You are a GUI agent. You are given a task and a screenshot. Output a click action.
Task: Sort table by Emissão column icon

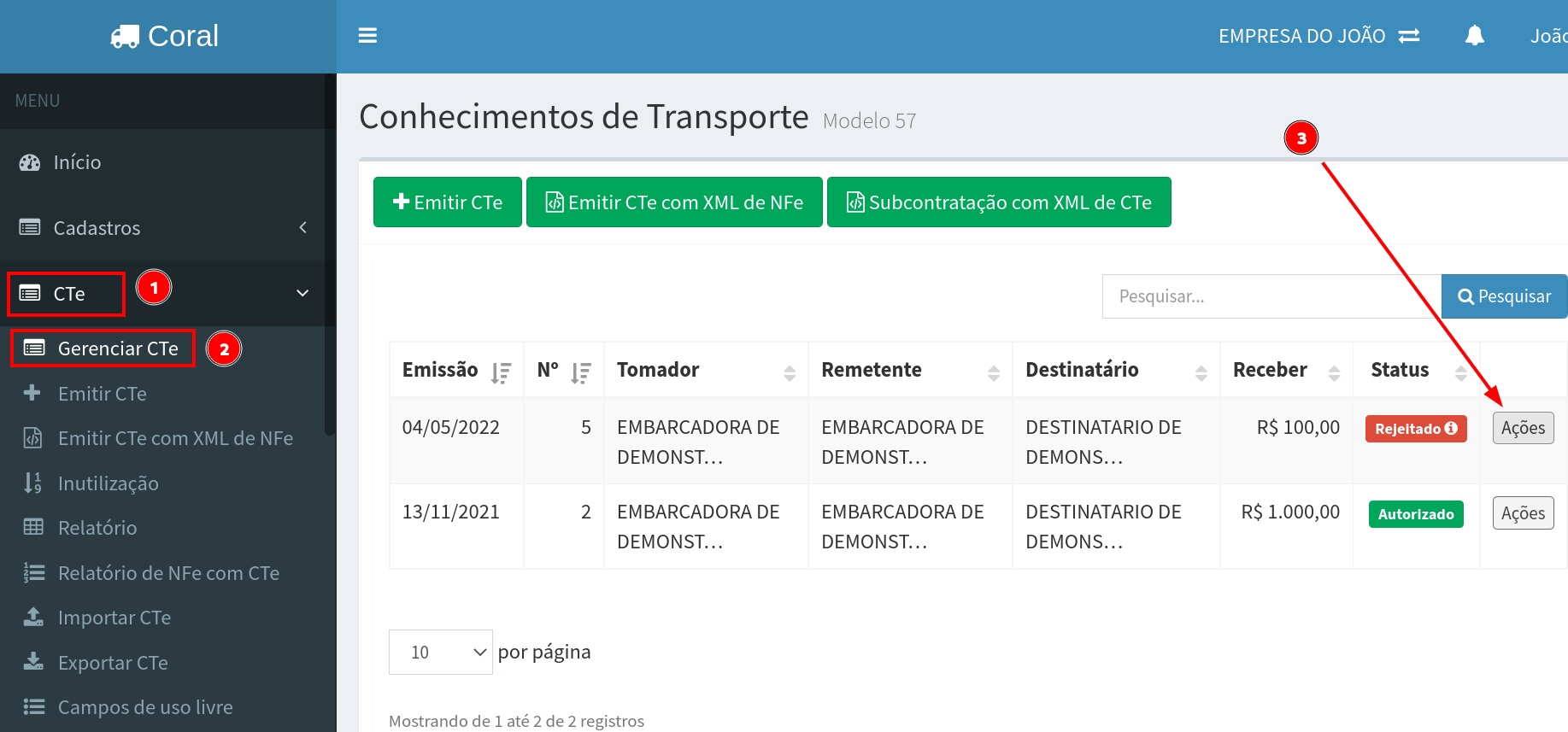coord(501,372)
